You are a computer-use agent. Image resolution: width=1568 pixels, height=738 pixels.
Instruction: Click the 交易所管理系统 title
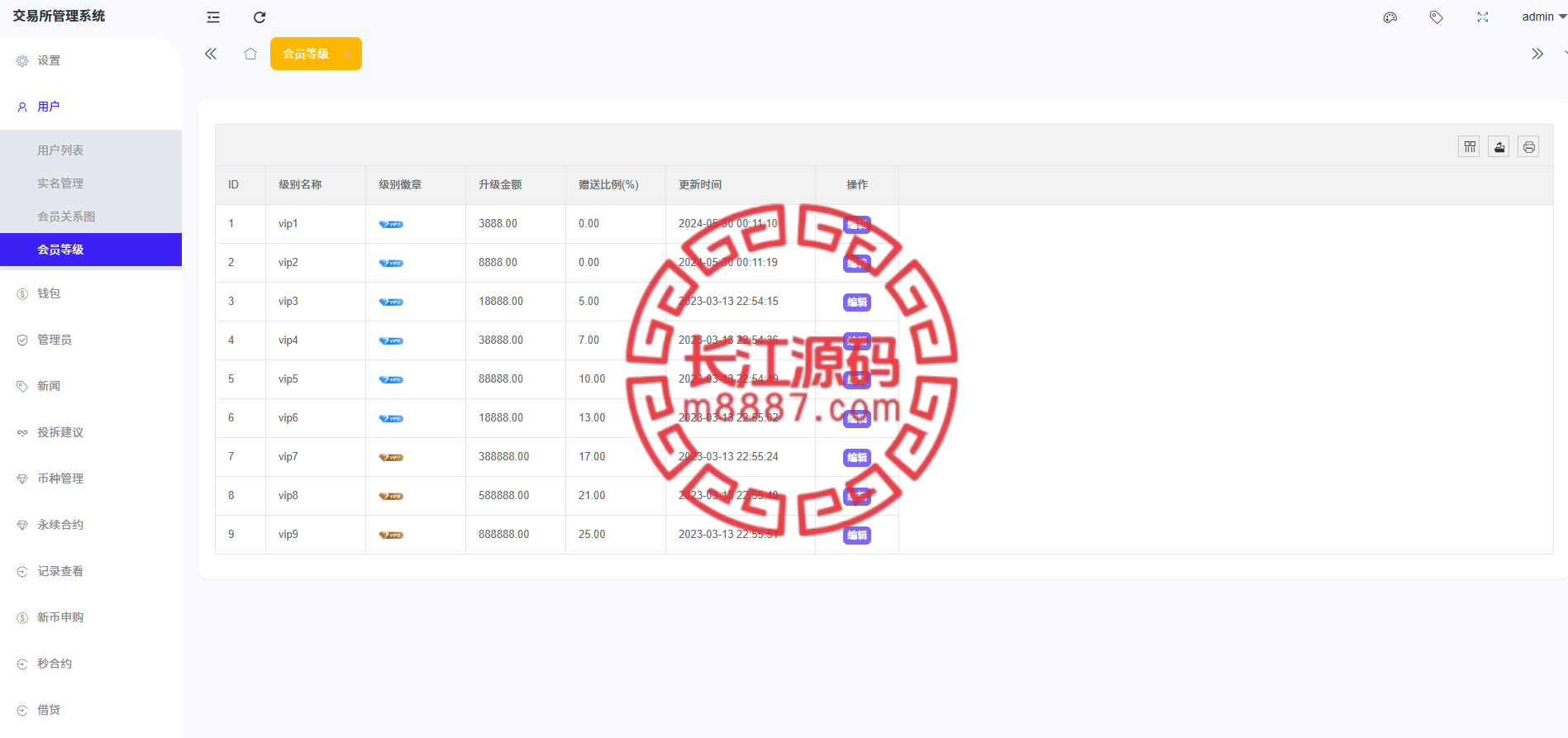click(59, 16)
